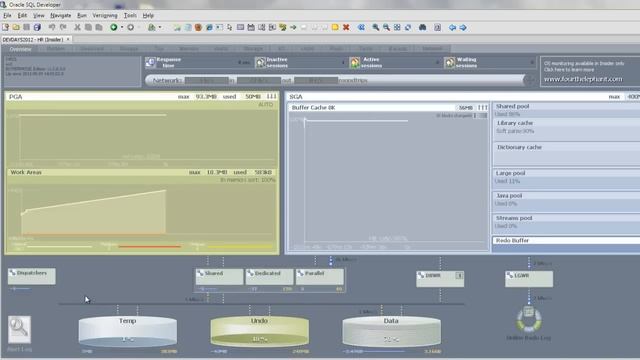
Task: Click the Active sessions icon
Action: tap(355, 62)
